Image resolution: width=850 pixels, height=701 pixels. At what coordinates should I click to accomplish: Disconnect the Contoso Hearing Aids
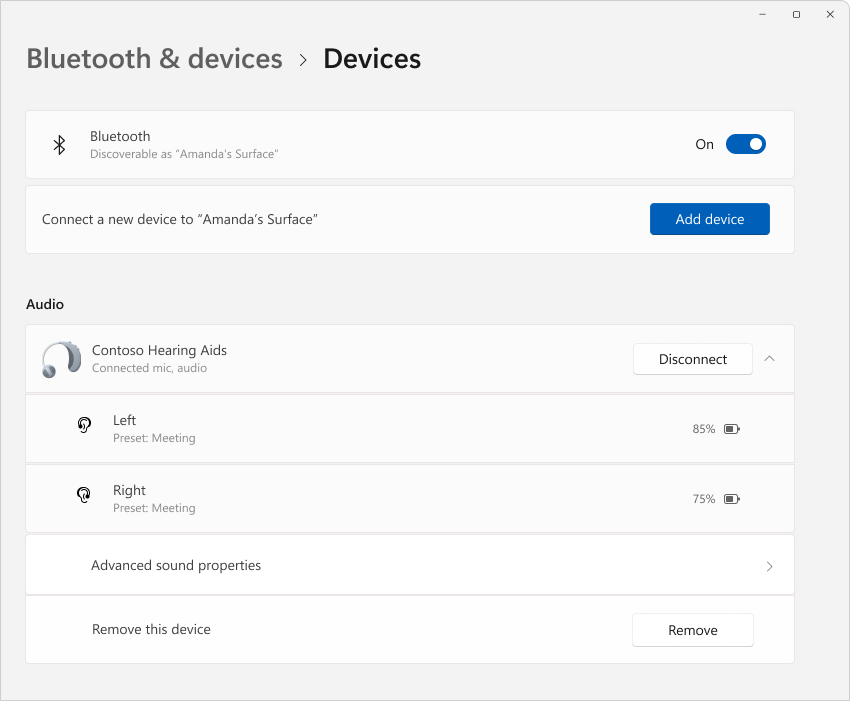click(x=693, y=359)
